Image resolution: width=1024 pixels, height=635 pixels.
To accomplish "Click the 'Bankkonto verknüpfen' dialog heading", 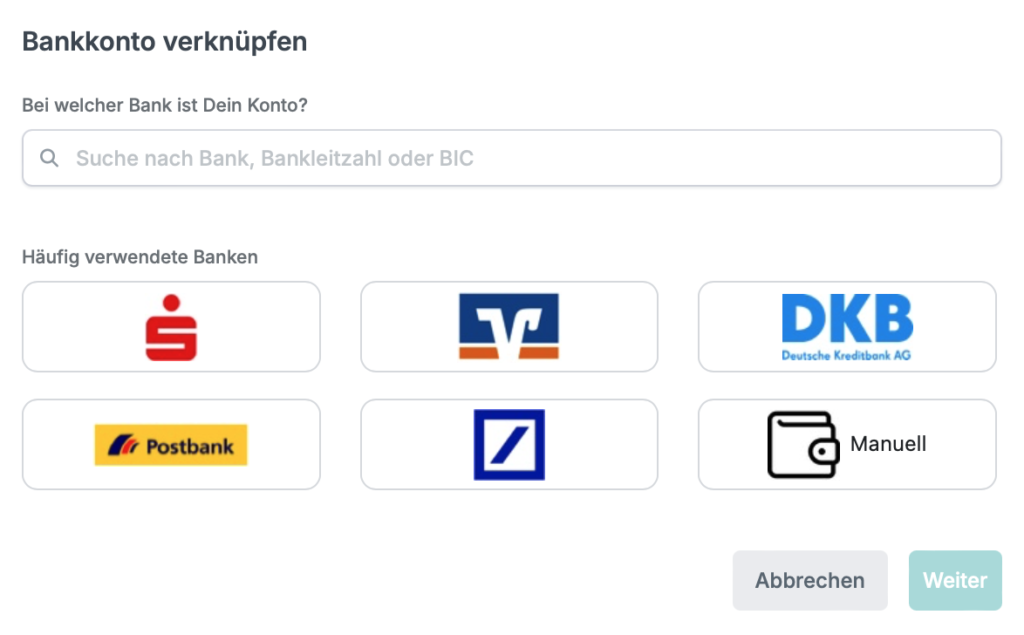I will point(165,42).
